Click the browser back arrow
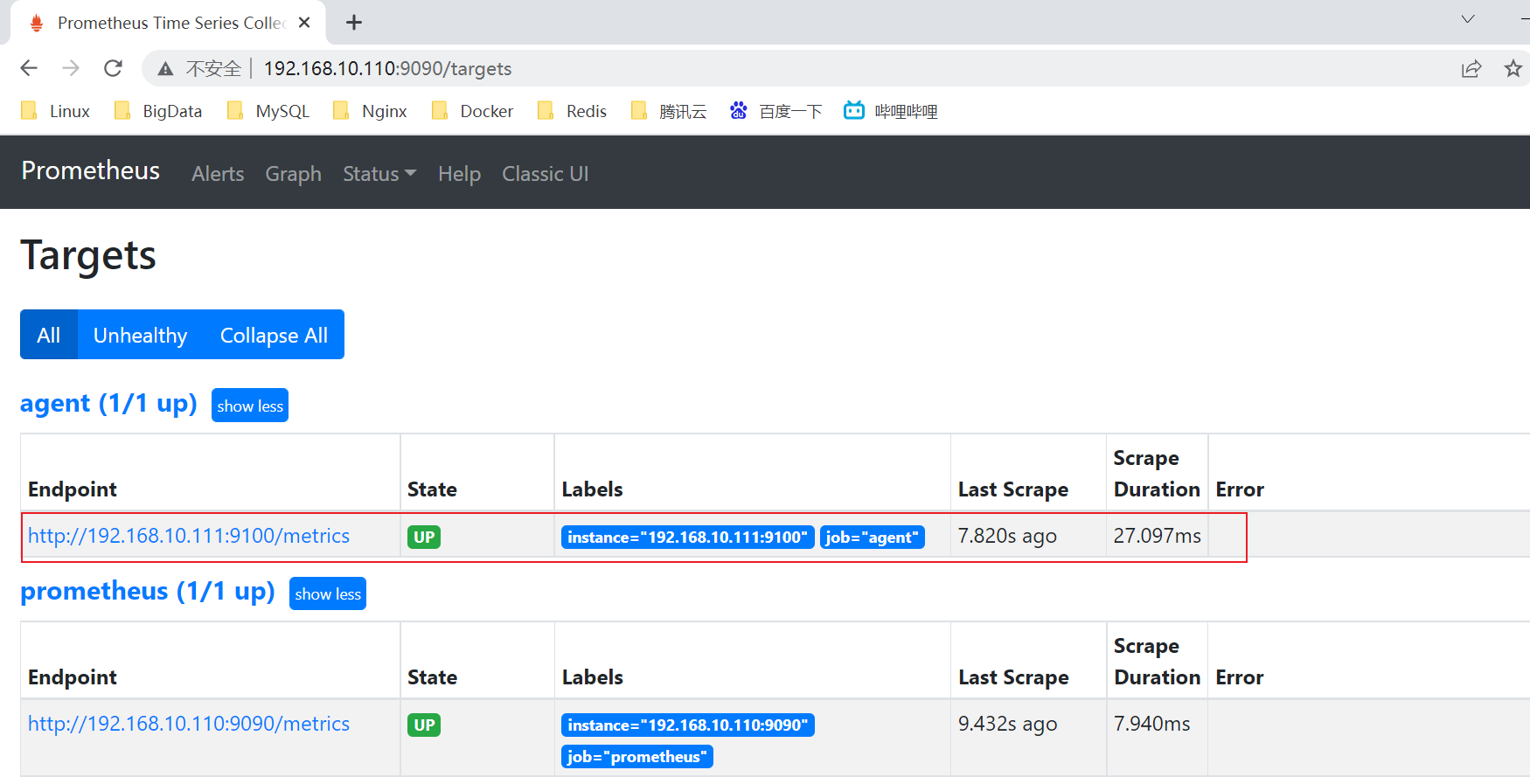 tap(29, 68)
